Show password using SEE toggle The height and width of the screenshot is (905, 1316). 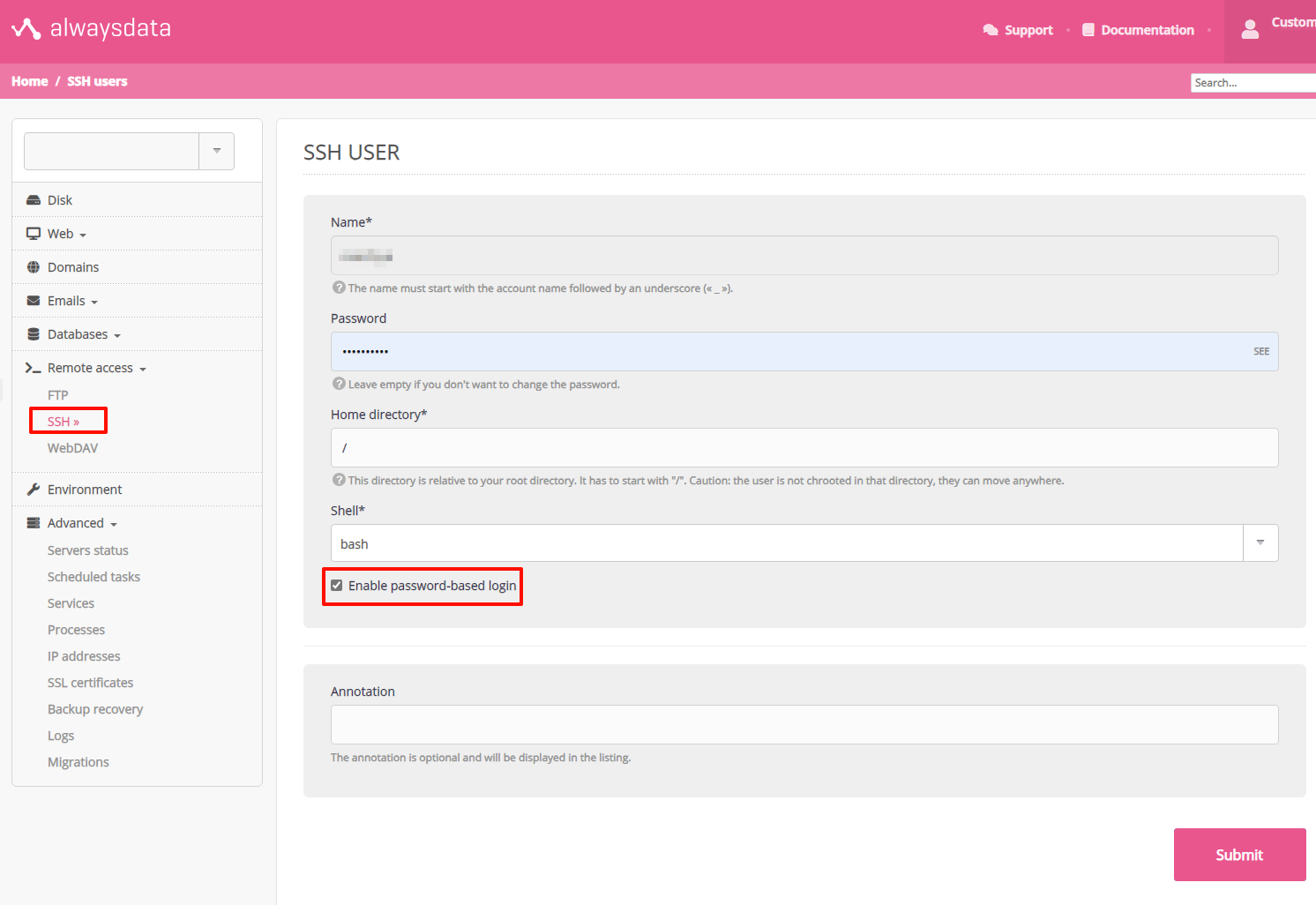[x=1261, y=351]
